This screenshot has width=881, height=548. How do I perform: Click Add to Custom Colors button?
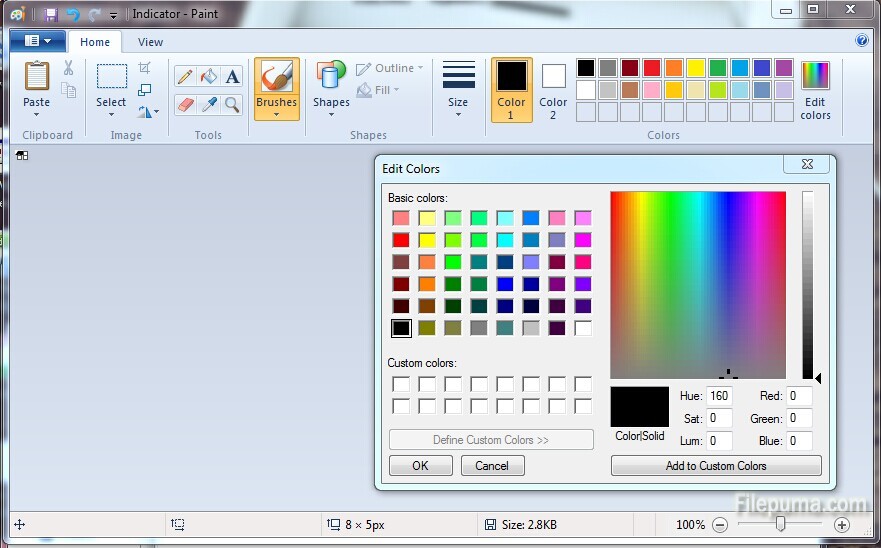pos(716,465)
